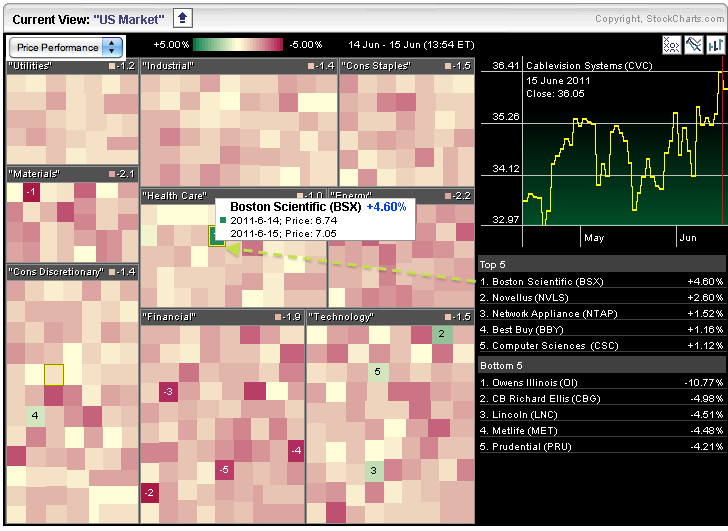Screen dimensions: 728x531
Task: Select the line chart with averages icon
Action: click(x=694, y=45)
